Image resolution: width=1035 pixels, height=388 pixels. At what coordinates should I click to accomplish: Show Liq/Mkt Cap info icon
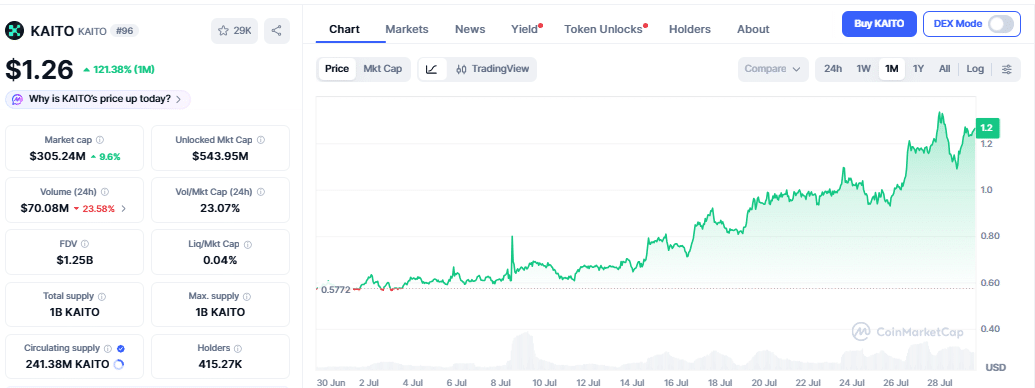pyautogui.click(x=248, y=244)
